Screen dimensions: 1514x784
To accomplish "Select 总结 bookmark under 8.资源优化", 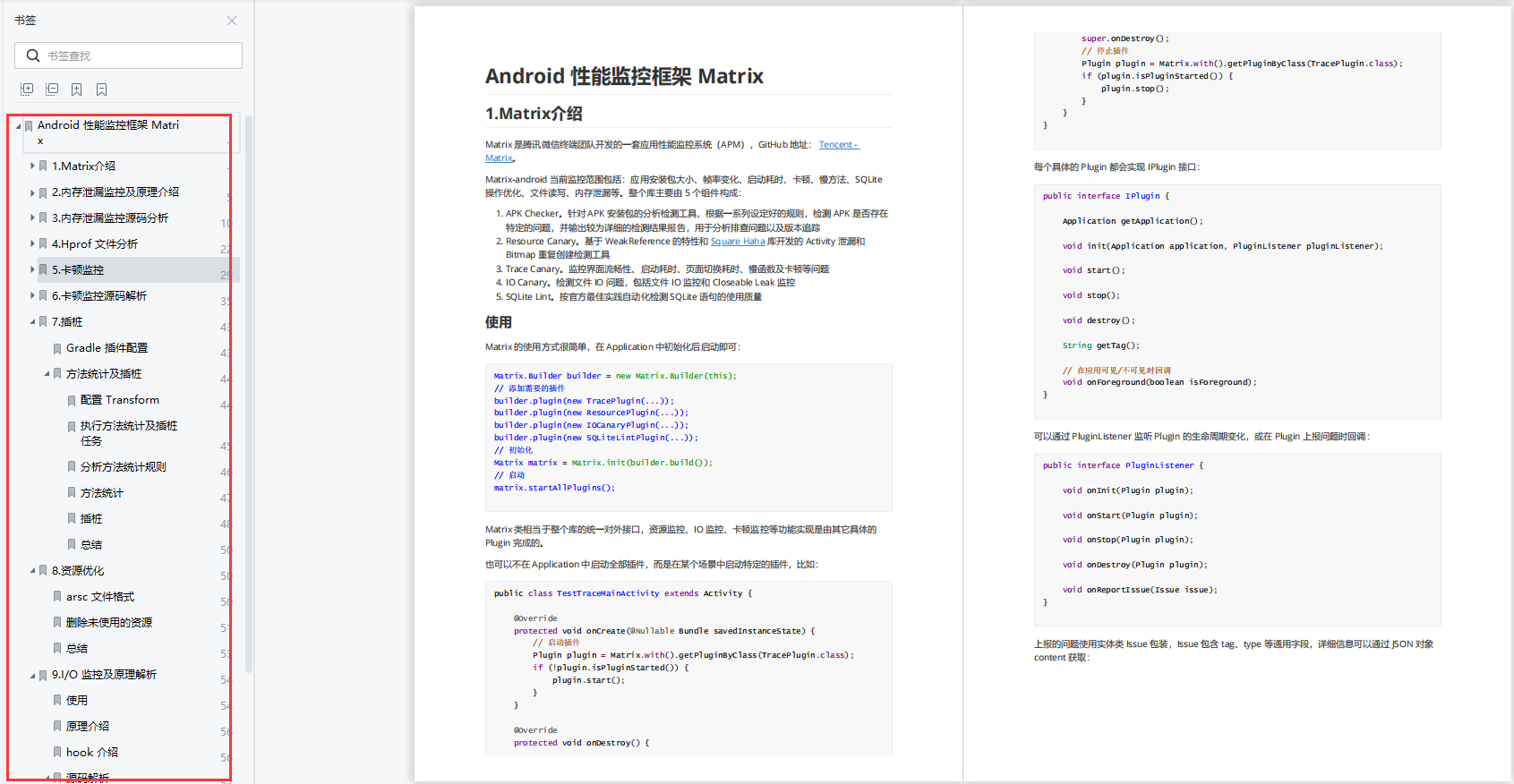I will click(x=77, y=648).
